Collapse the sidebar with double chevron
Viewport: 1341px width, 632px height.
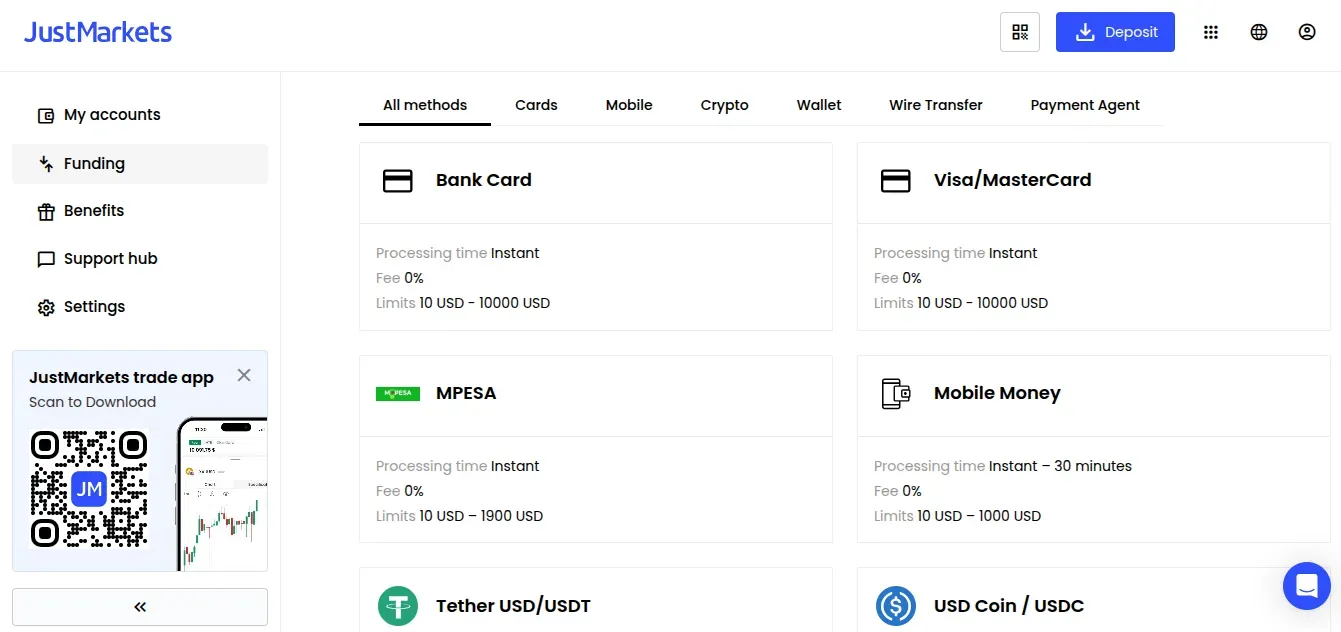tap(140, 607)
